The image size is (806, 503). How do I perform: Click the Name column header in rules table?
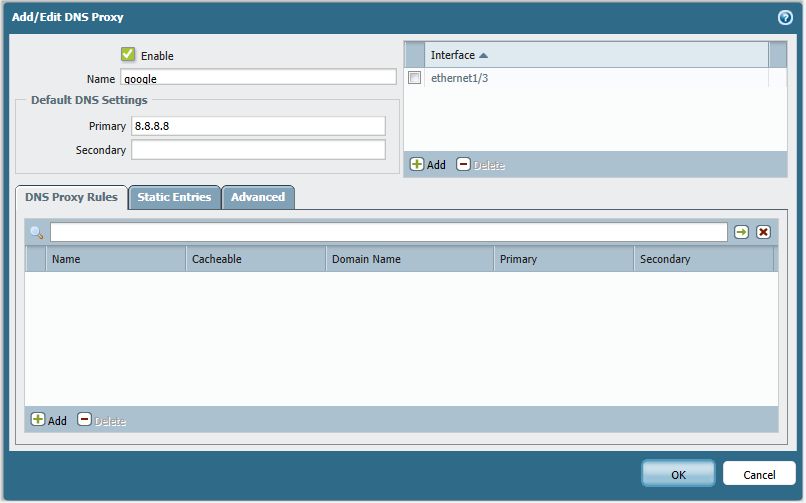(x=116, y=259)
